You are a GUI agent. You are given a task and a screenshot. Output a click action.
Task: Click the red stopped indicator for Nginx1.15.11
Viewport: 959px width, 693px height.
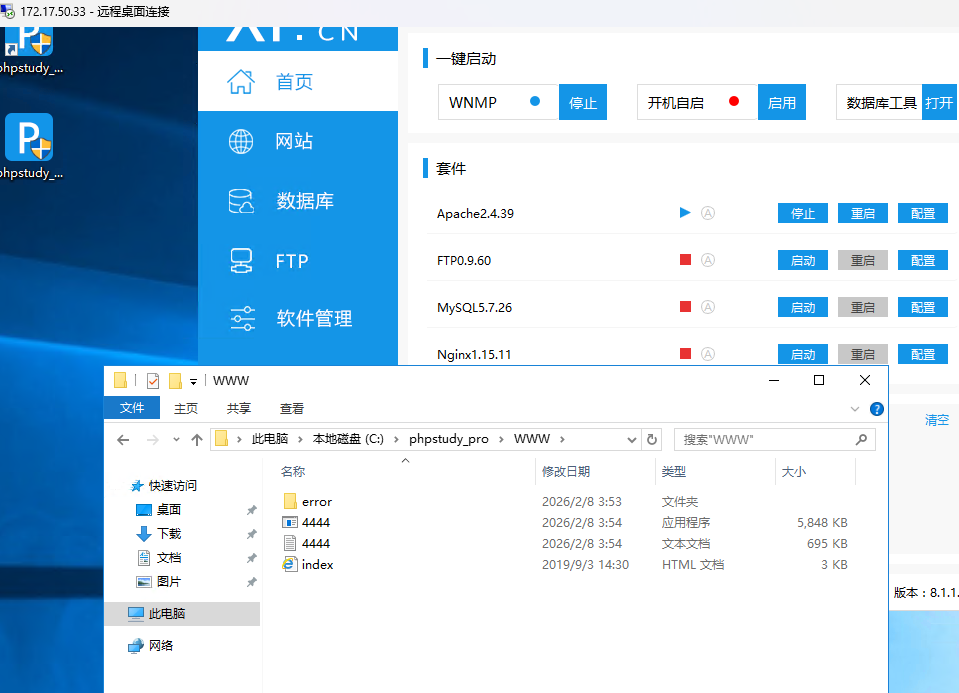[x=685, y=354]
